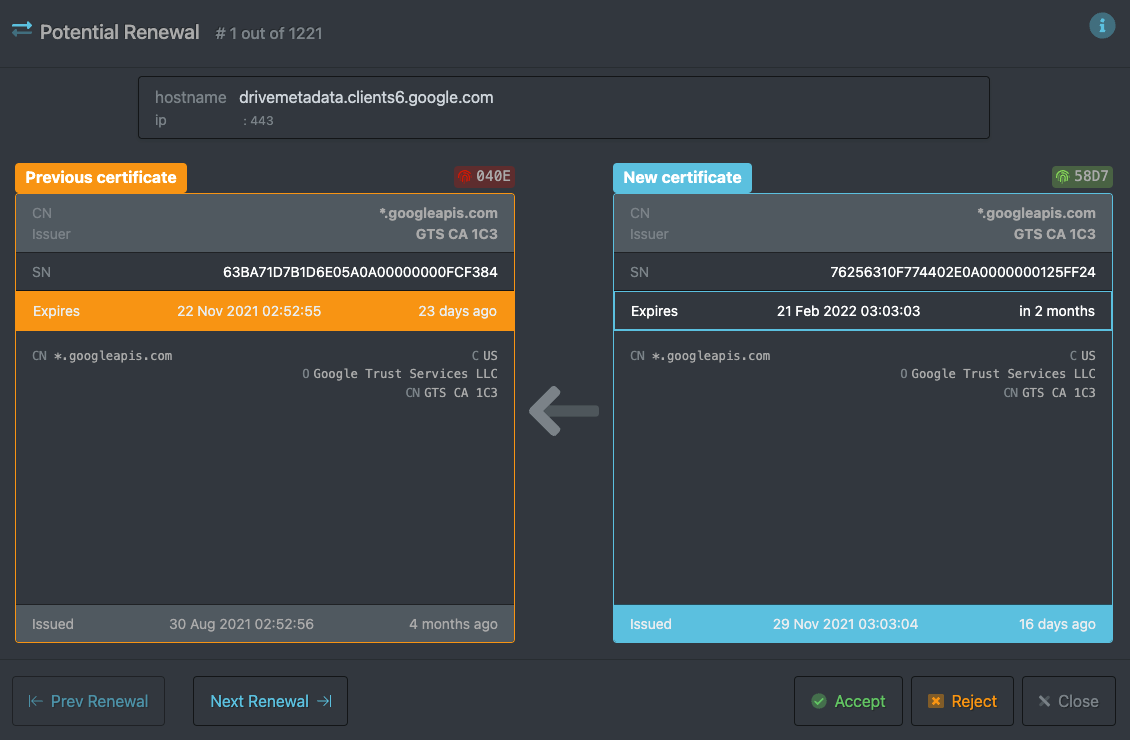Open the info icon at top right
The width and height of the screenshot is (1130, 740).
click(x=1102, y=25)
